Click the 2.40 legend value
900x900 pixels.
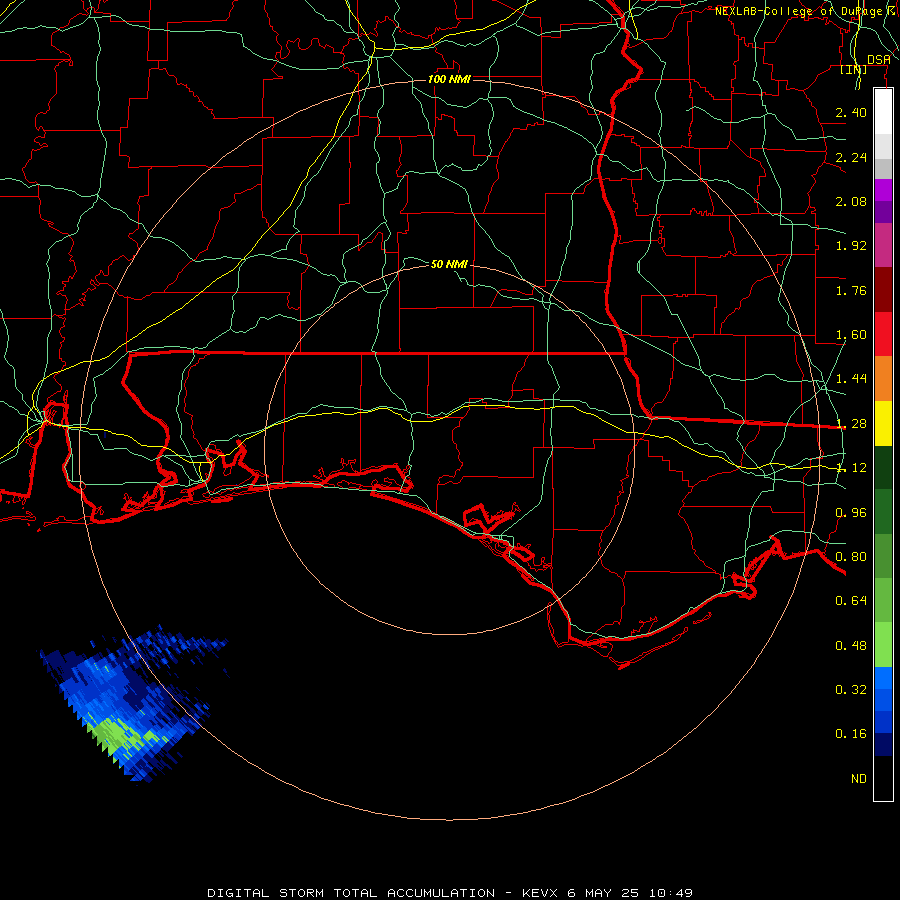tap(851, 112)
